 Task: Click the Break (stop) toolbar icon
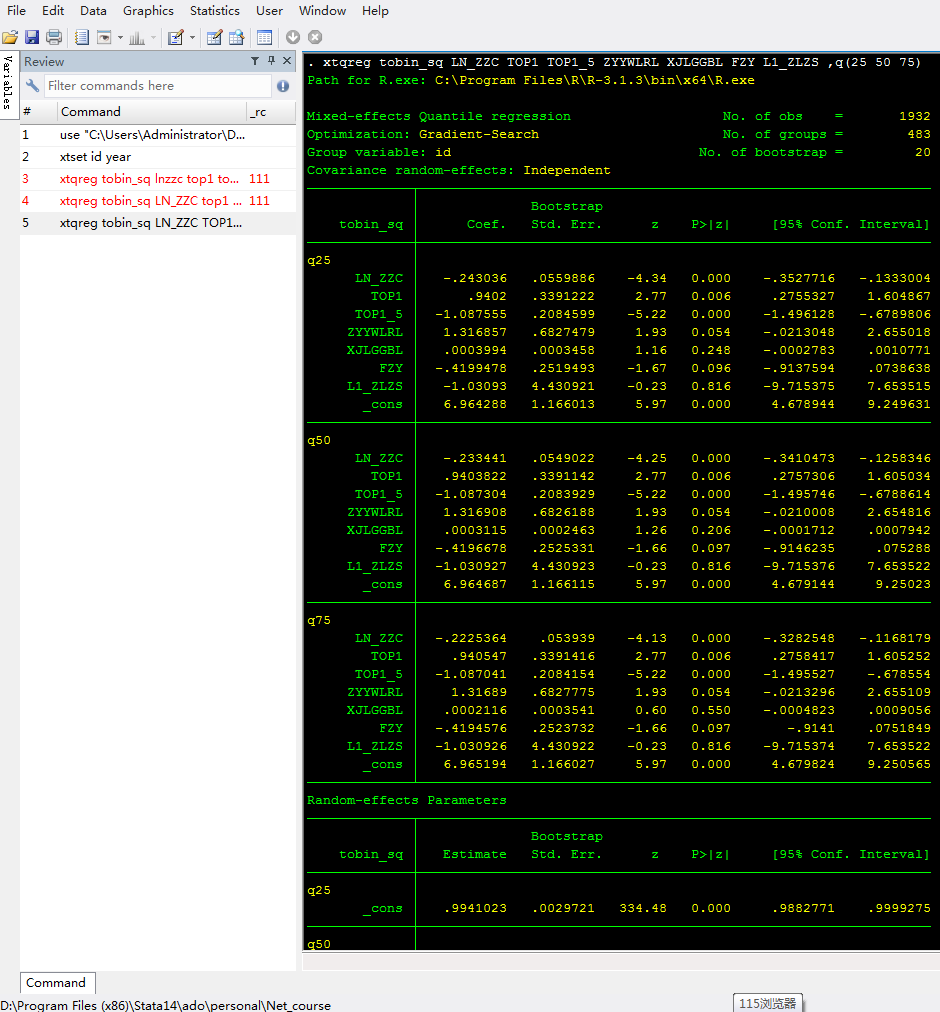click(x=315, y=38)
